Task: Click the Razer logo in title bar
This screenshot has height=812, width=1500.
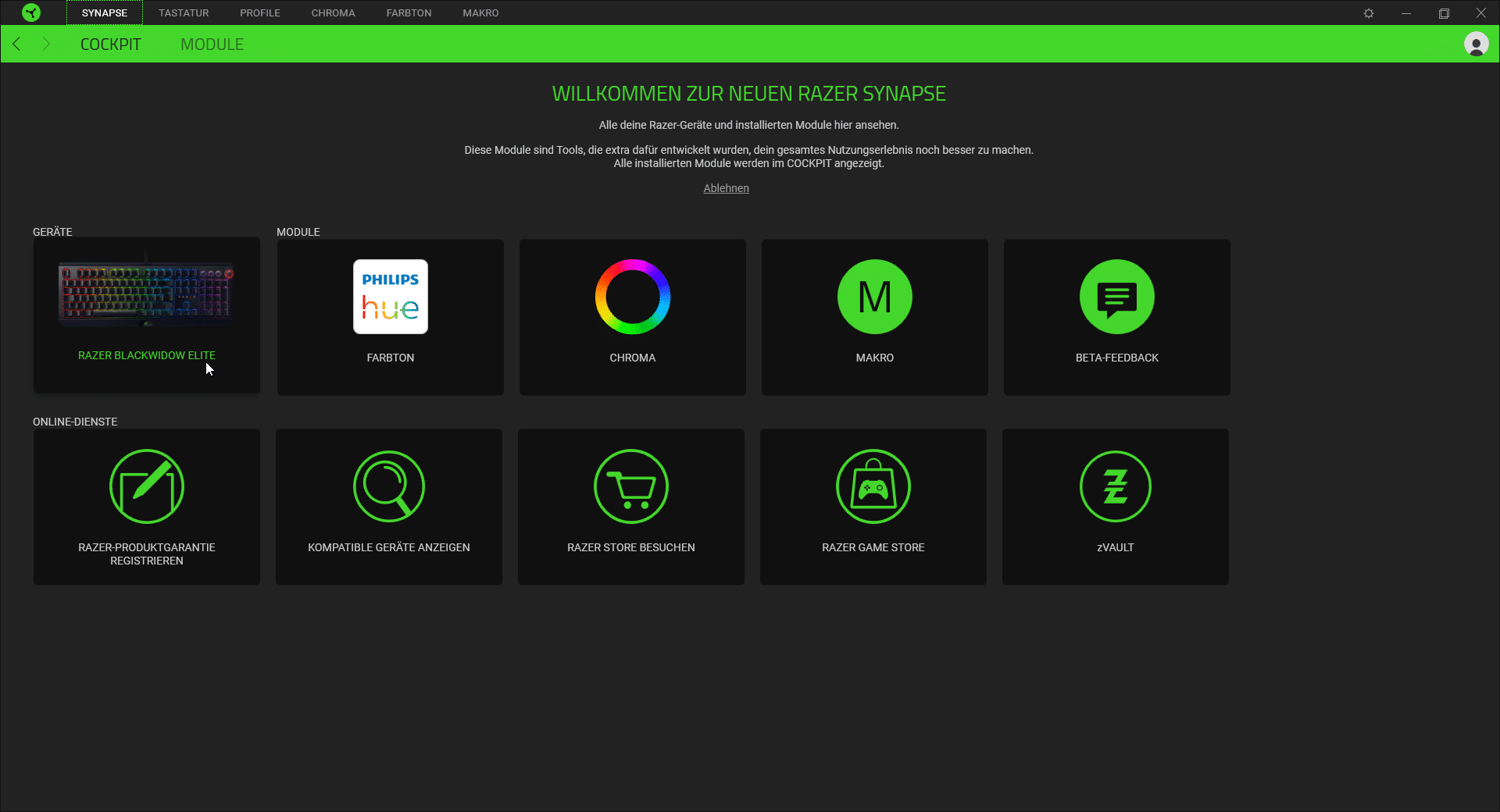Action: (x=31, y=12)
